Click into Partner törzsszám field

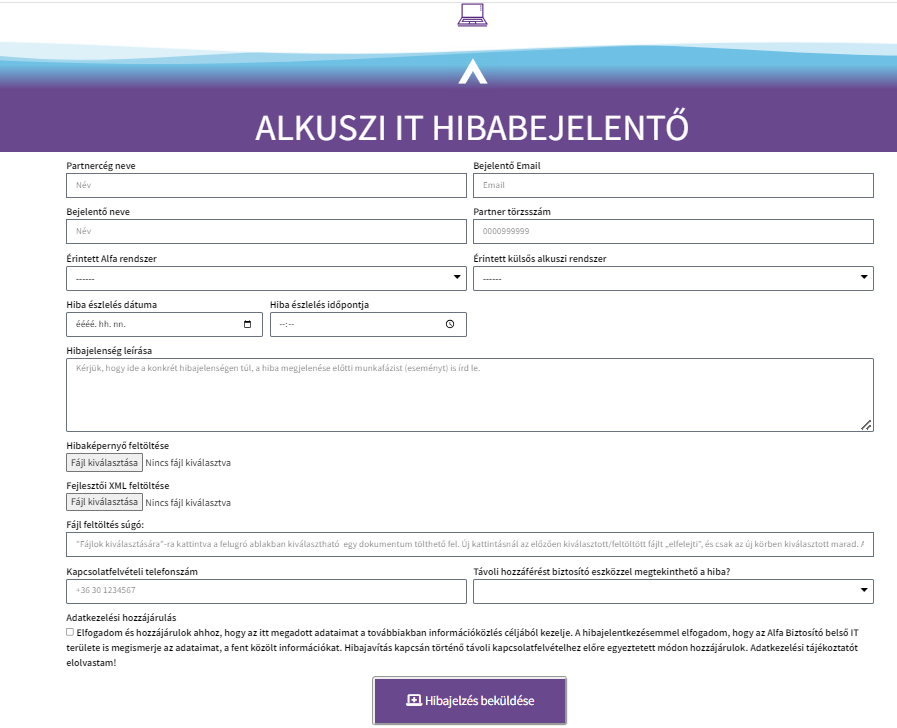click(x=673, y=232)
